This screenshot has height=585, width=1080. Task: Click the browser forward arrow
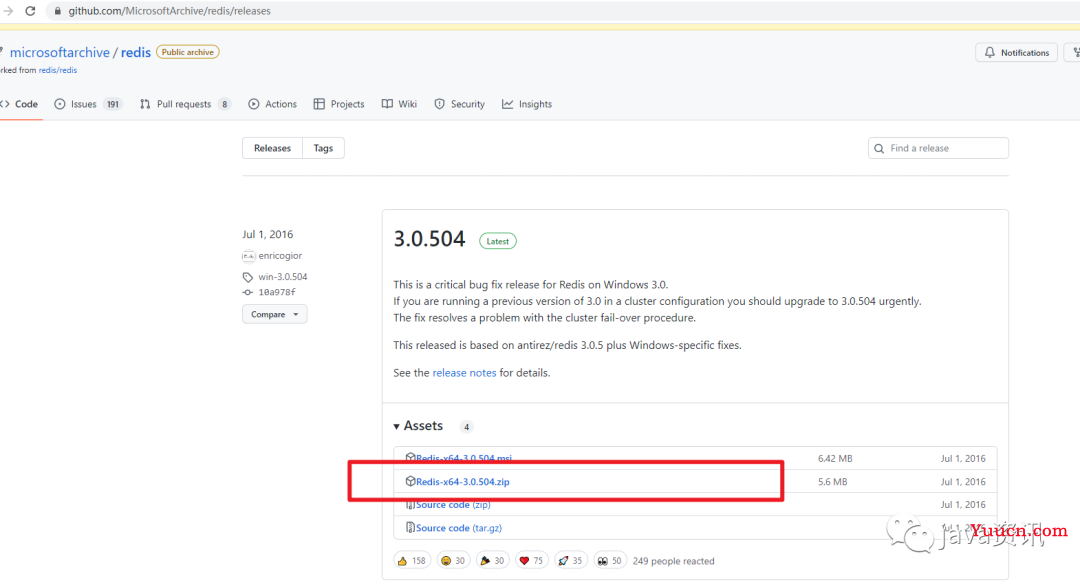[8, 11]
